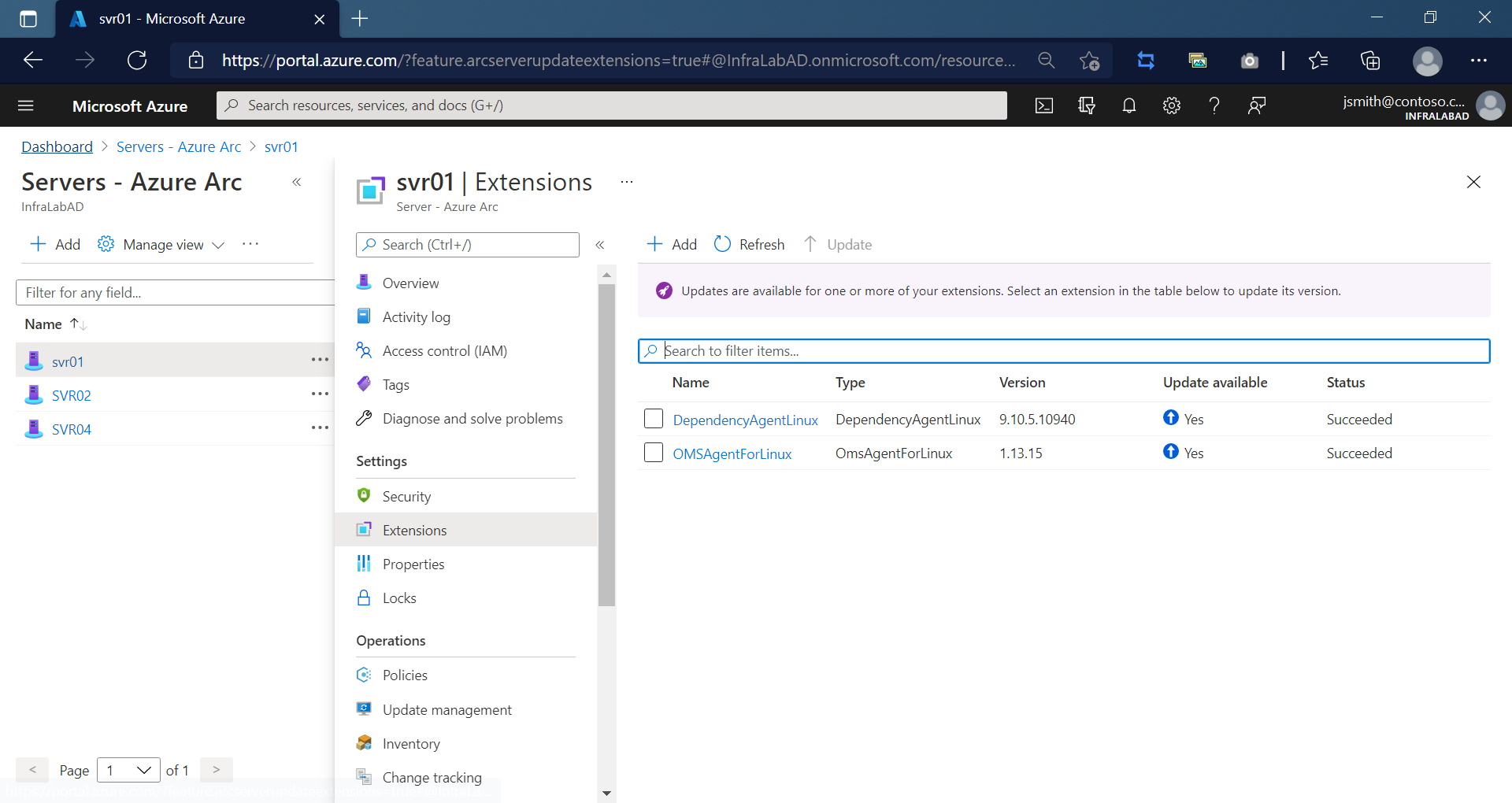This screenshot has width=1512, height=803.
Task: Open the page number dropdown
Action: [x=128, y=770]
